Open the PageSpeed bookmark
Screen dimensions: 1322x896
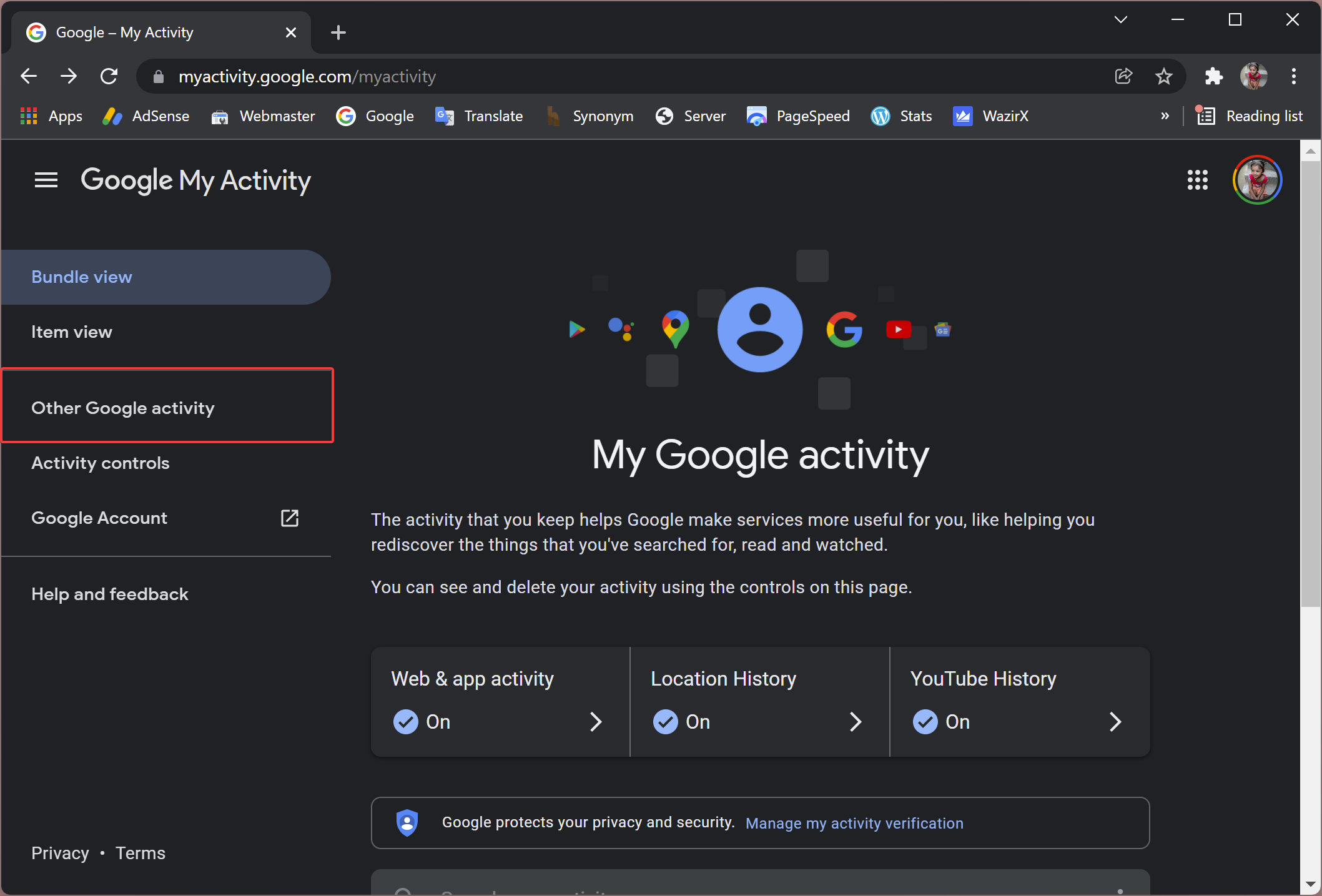point(798,116)
